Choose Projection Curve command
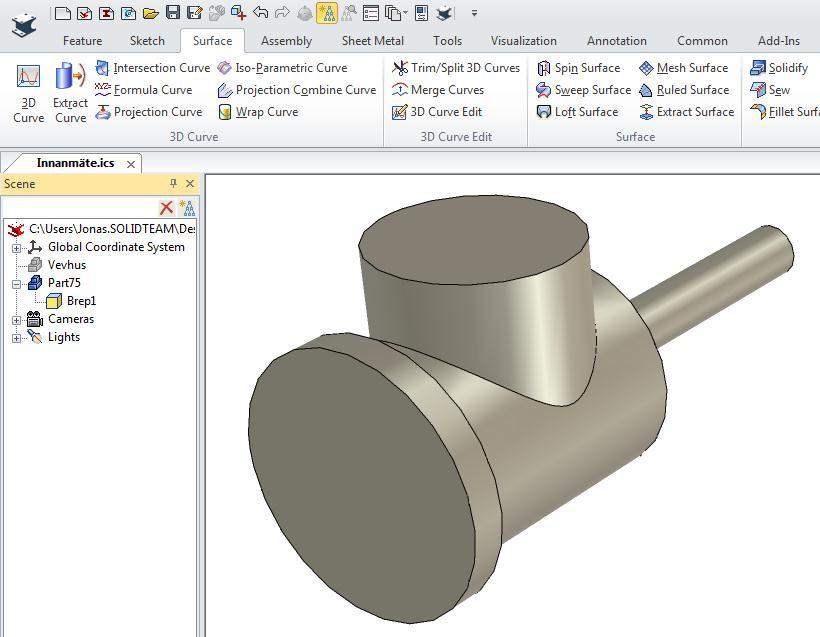The width and height of the screenshot is (820, 637). [x=149, y=112]
